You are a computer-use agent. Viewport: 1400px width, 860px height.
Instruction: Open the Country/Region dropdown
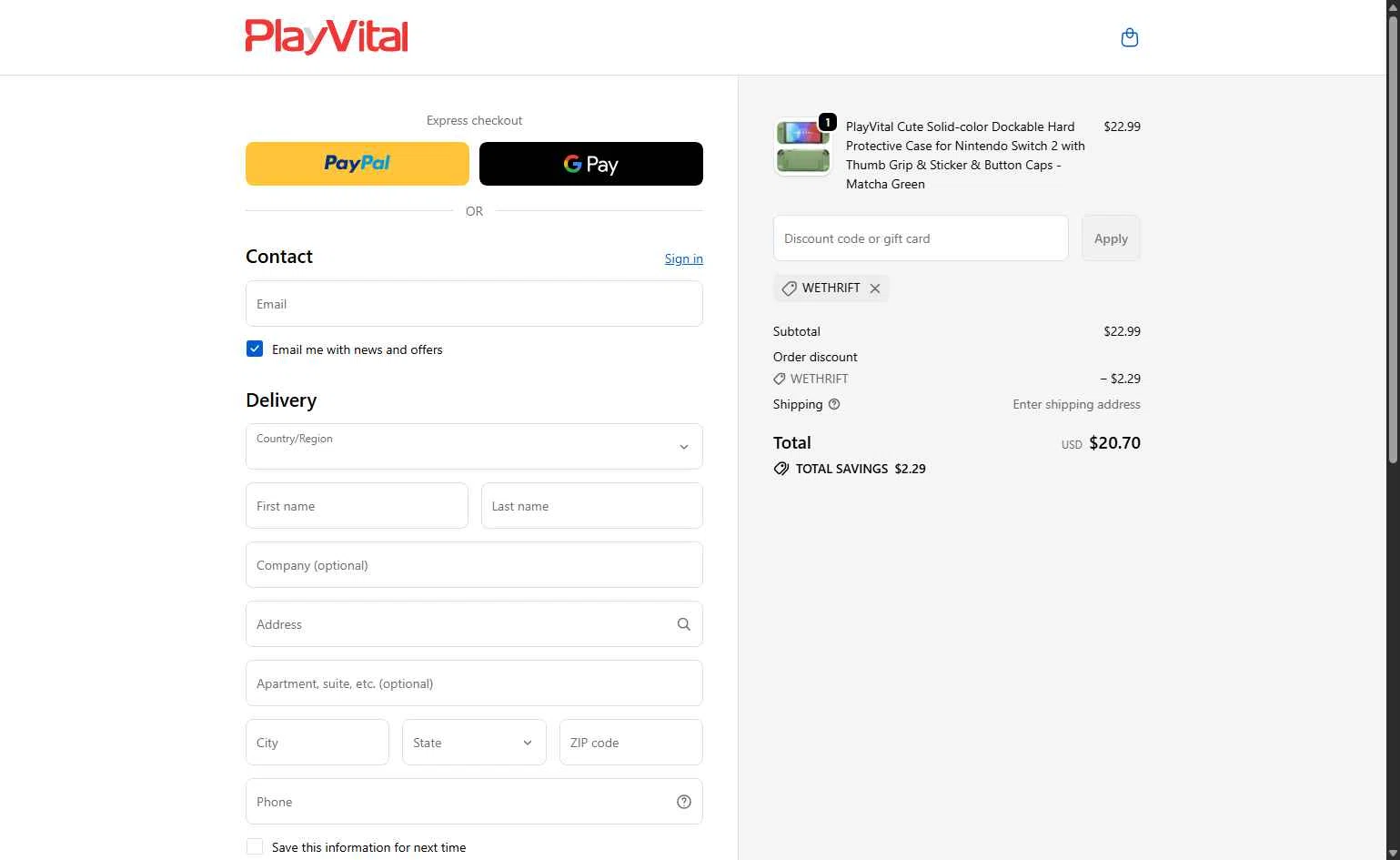tap(474, 446)
